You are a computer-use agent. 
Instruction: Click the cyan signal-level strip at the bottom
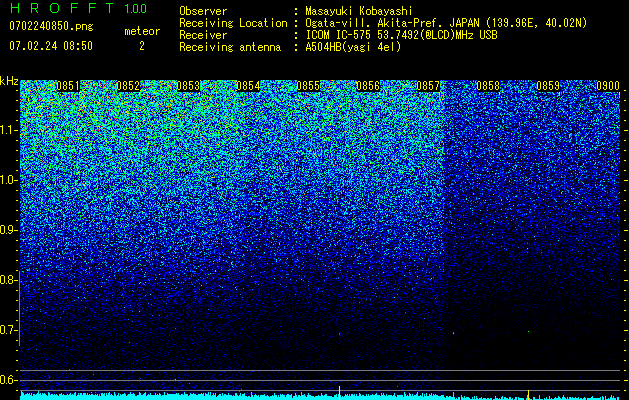pyautogui.click(x=320, y=397)
